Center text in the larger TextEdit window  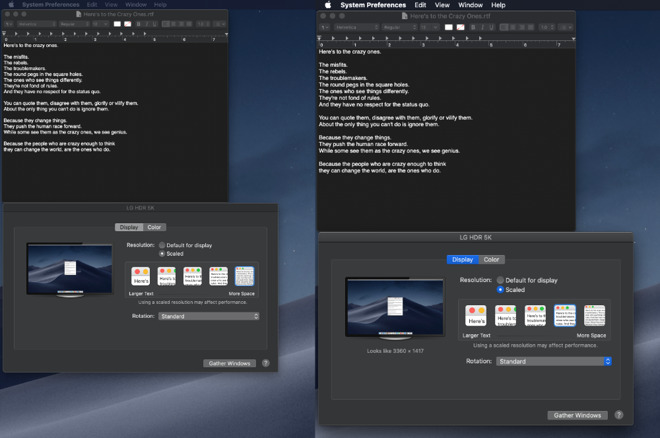(x=513, y=27)
